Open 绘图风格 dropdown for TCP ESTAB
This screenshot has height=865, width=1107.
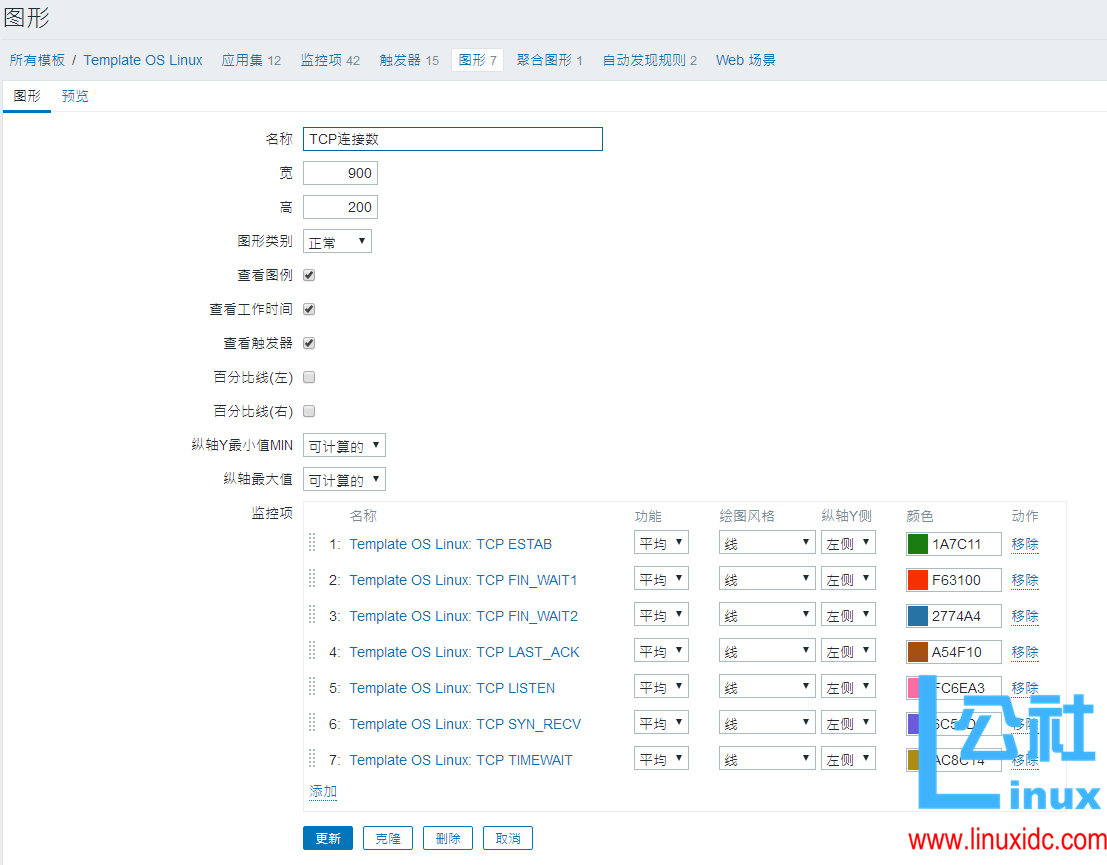pyautogui.click(x=767, y=543)
